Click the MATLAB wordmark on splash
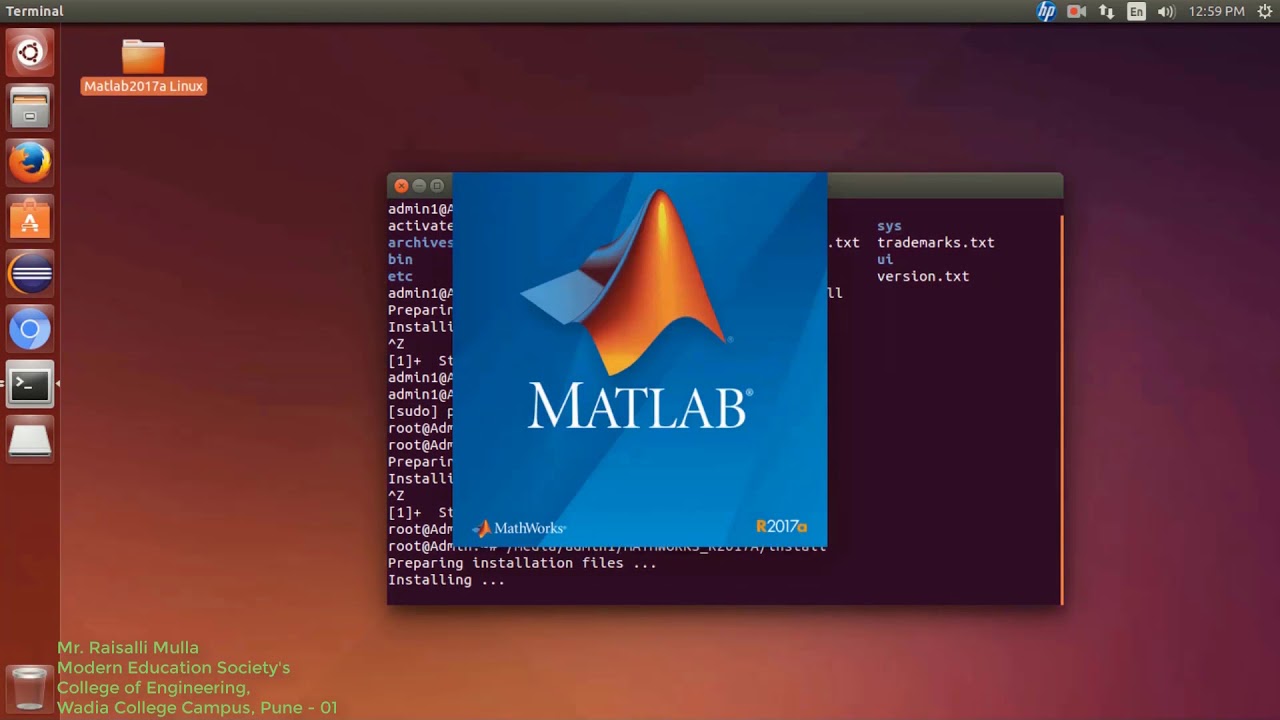The width and height of the screenshot is (1280, 720). [x=640, y=407]
